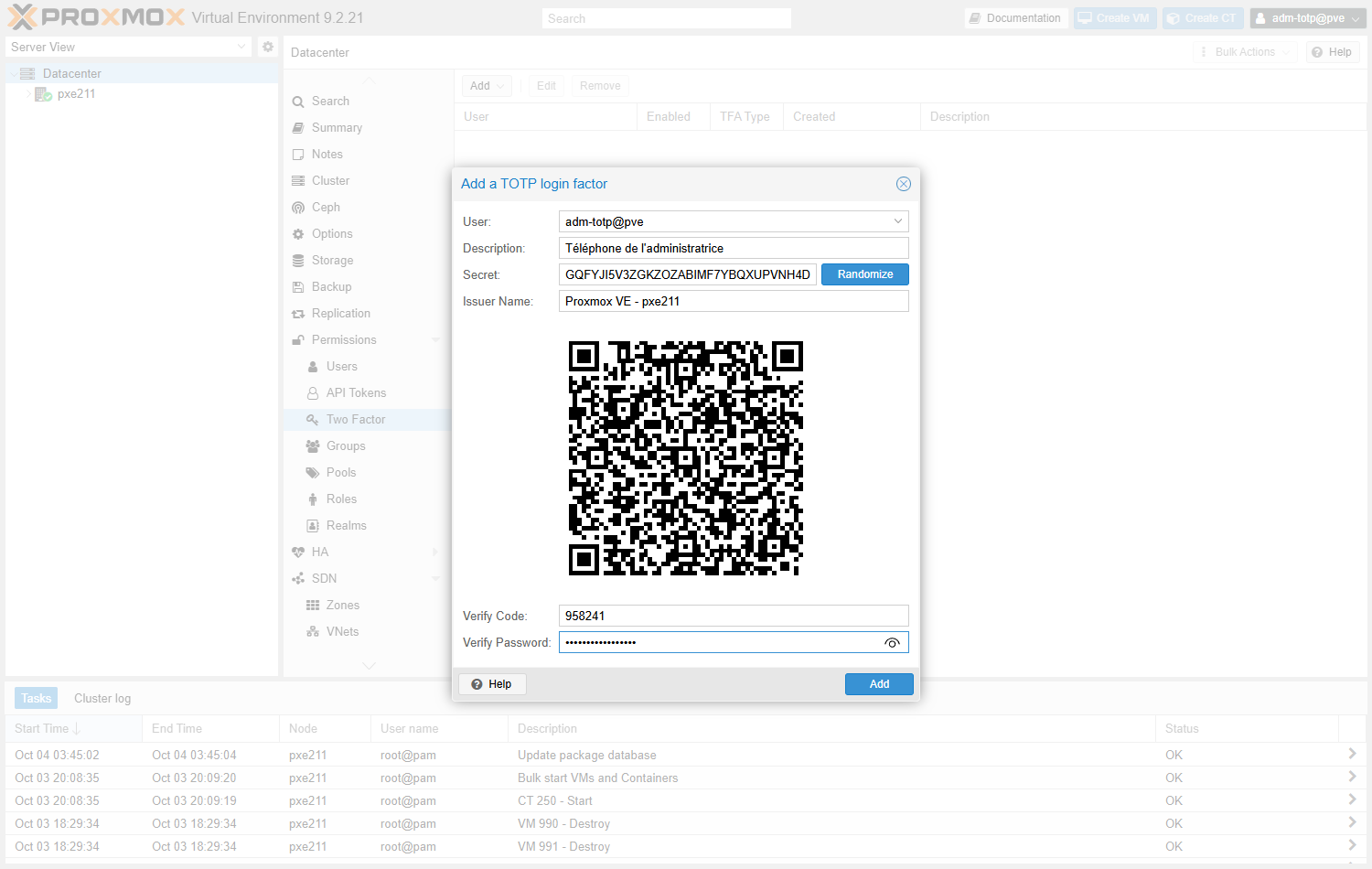Image resolution: width=1372 pixels, height=869 pixels.
Task: Open the Users permissions page
Action: 342,367
